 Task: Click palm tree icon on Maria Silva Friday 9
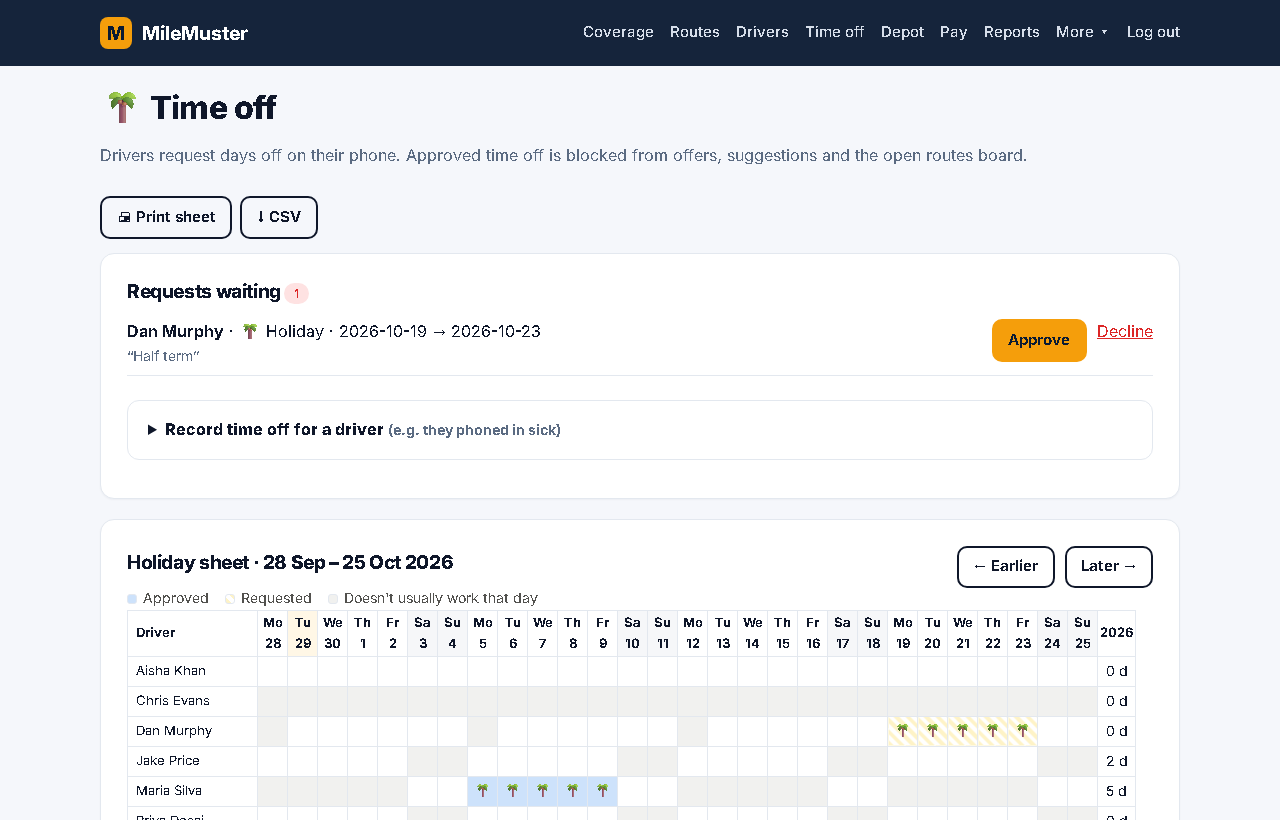click(x=603, y=791)
